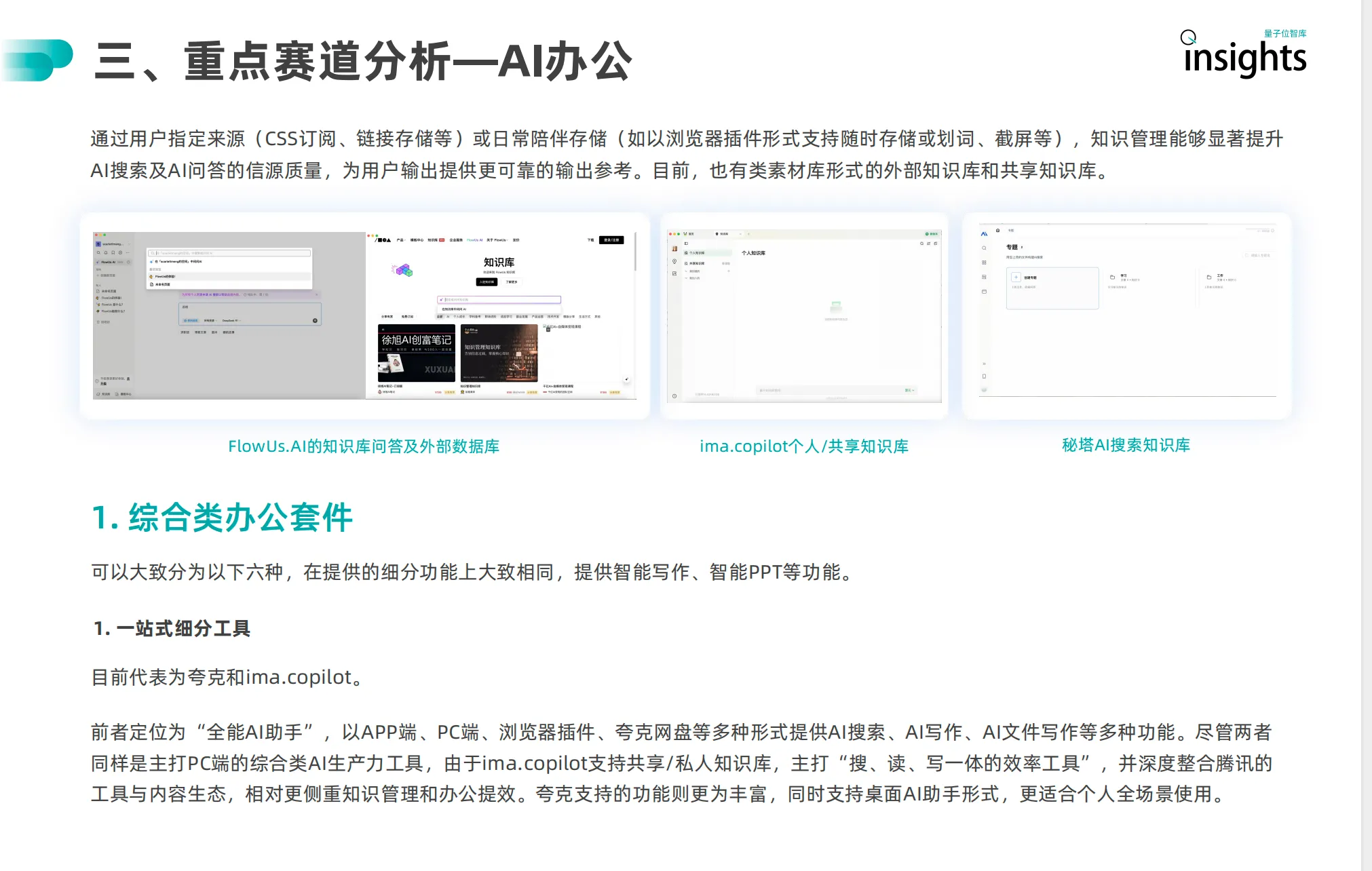Open the grid apps icon in the 秘塔 sidebar
The height and width of the screenshot is (871, 1372).
pos(984,263)
